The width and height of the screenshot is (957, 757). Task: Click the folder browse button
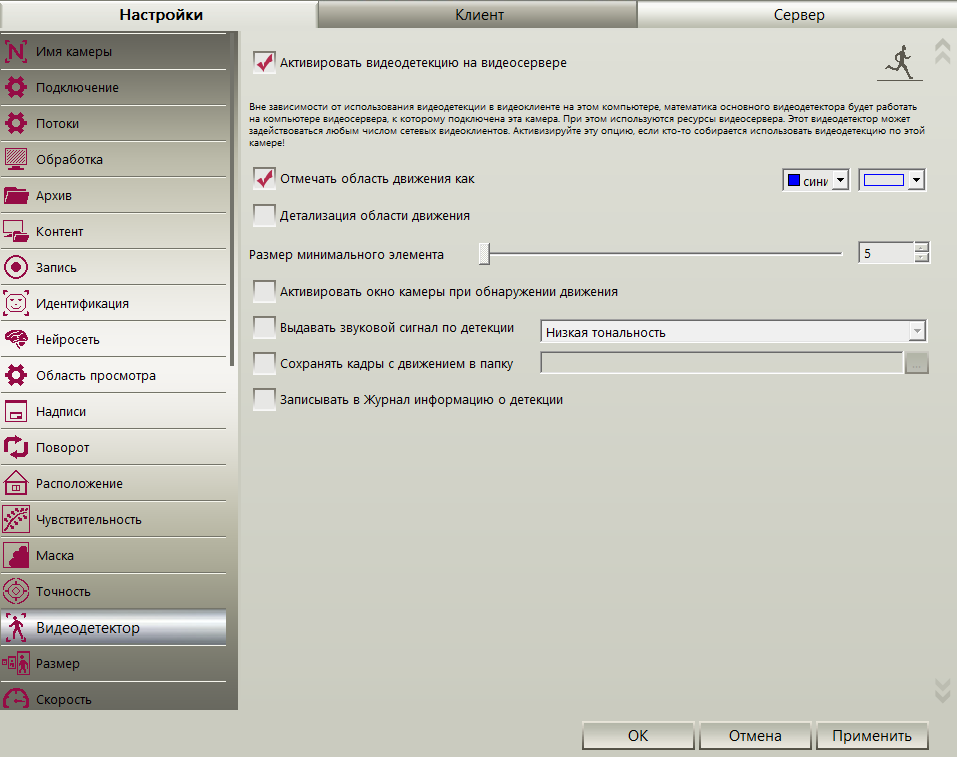coord(916,363)
